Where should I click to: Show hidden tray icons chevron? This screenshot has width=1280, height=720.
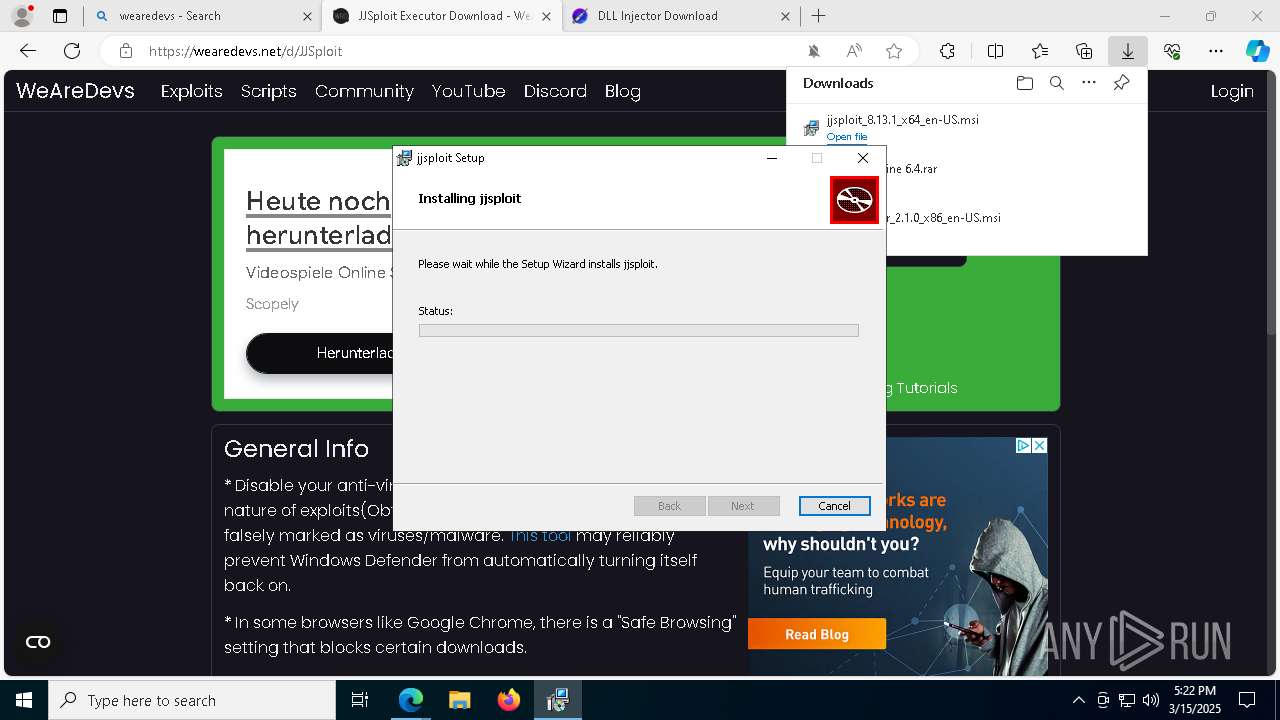pos(1078,700)
